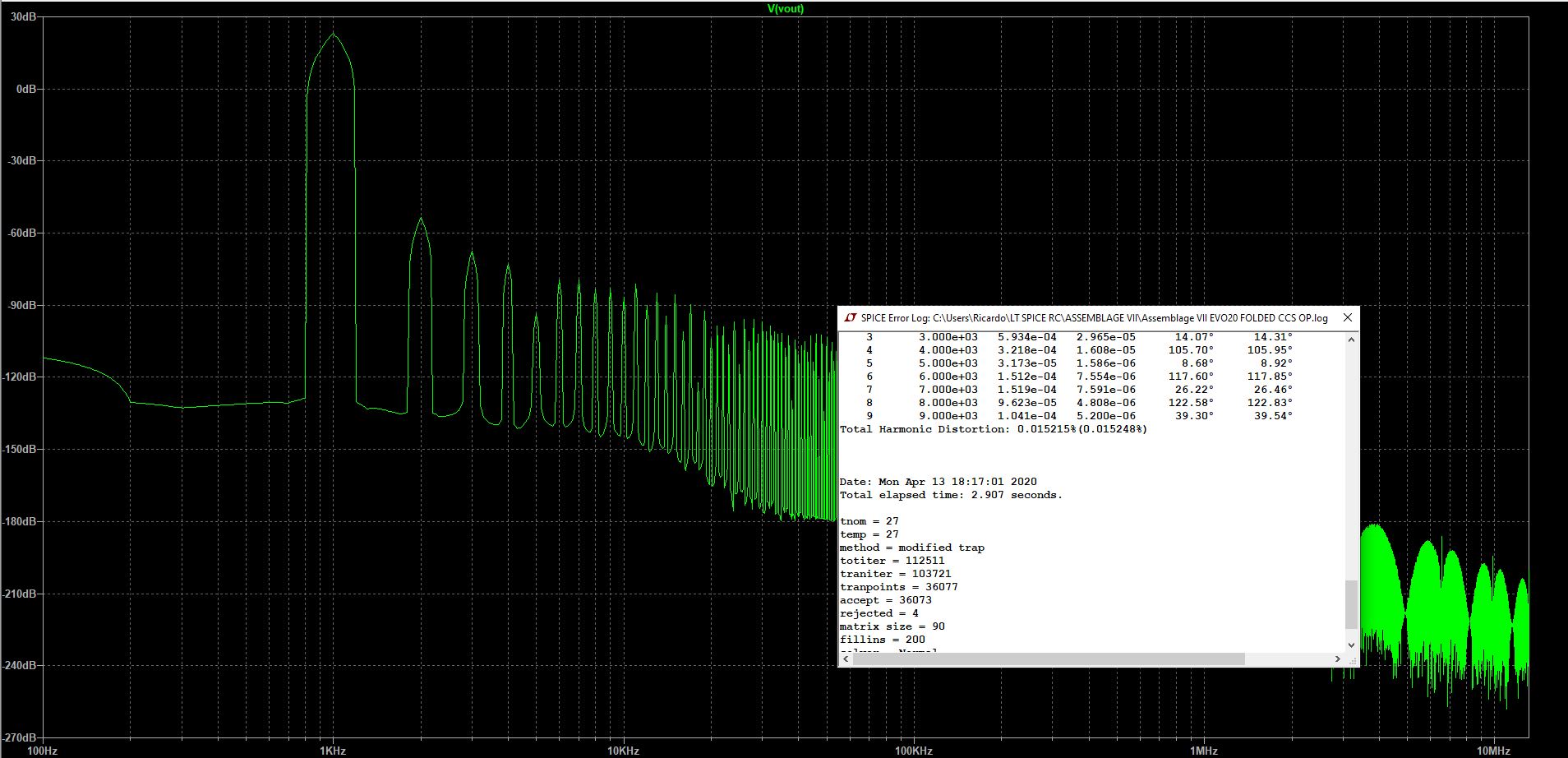Click the resize grip corner of the Error Log
This screenshot has width=1568, height=758.
click(x=1352, y=659)
